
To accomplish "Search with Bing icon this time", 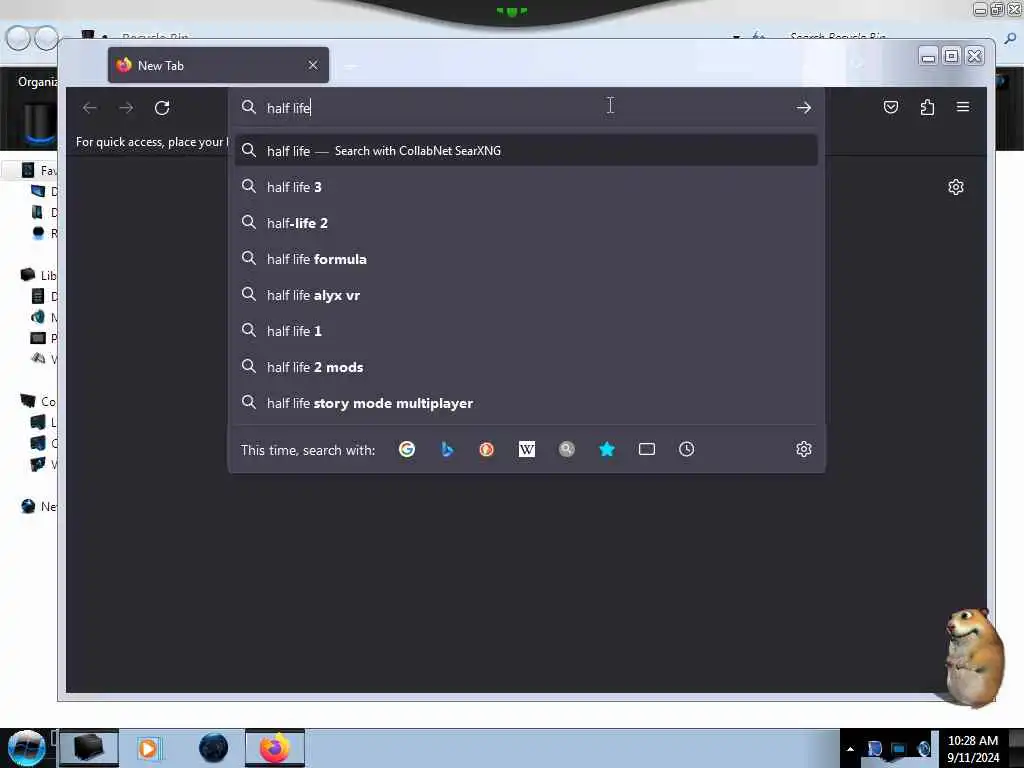I will [x=447, y=449].
